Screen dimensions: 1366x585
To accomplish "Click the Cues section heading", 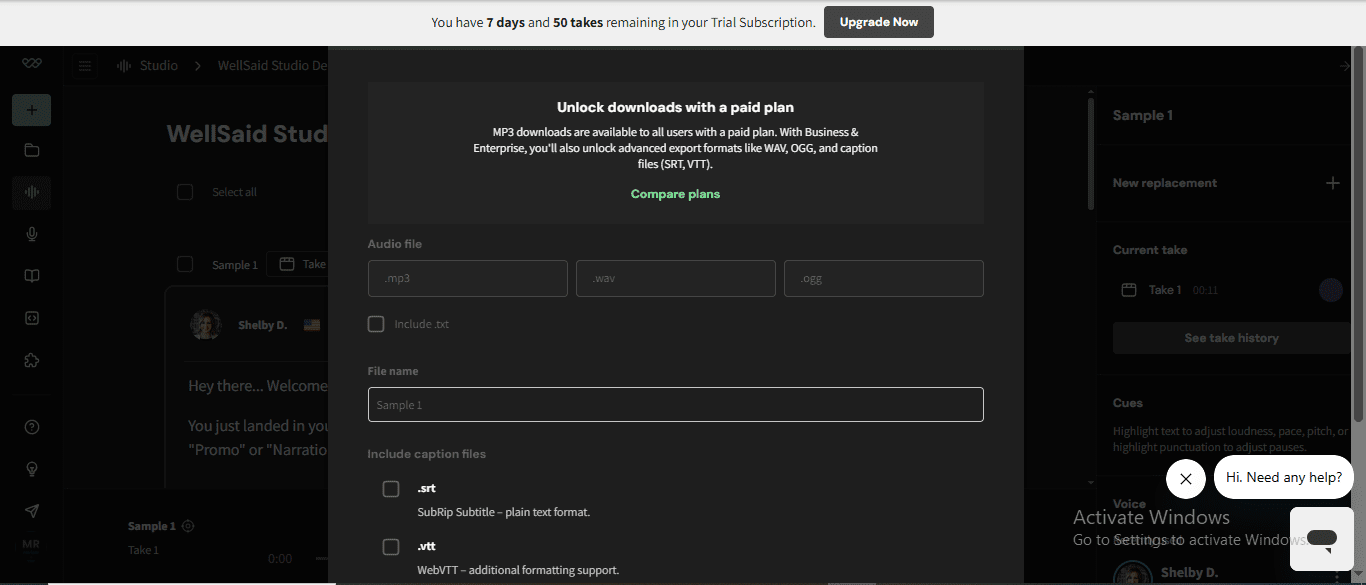I will [x=1128, y=403].
